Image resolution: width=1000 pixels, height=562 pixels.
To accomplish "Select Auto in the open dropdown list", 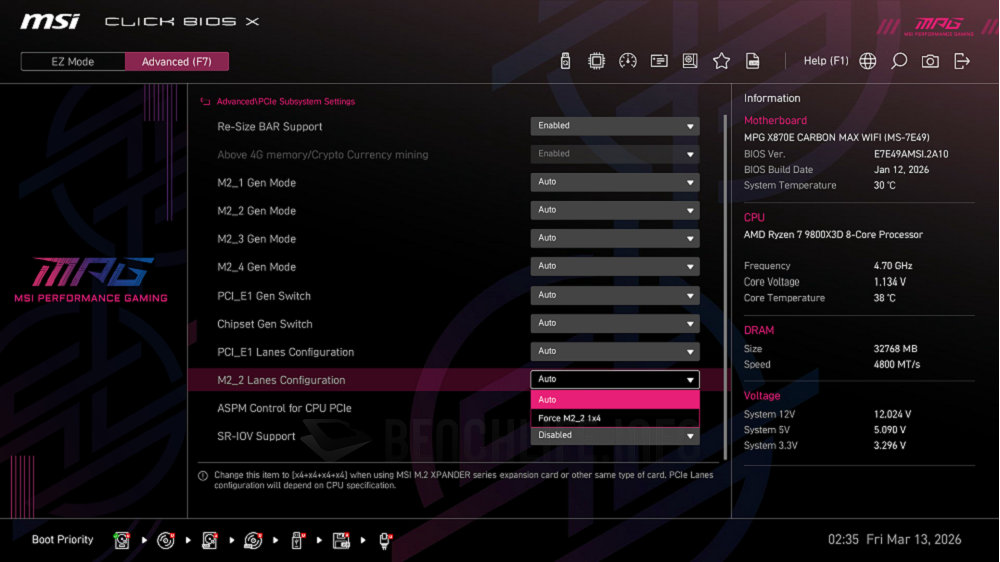I will coord(614,400).
